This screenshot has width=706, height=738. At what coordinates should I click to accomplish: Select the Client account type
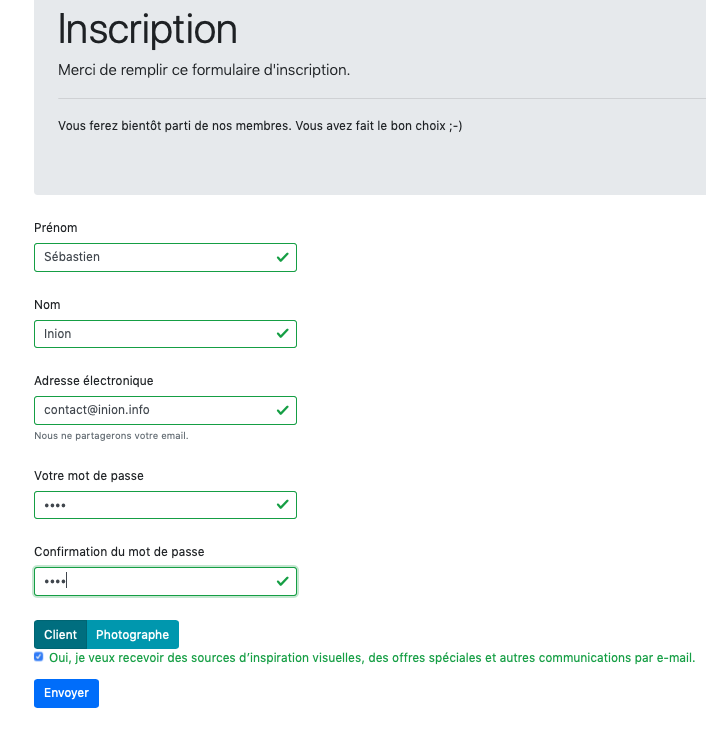[60, 635]
